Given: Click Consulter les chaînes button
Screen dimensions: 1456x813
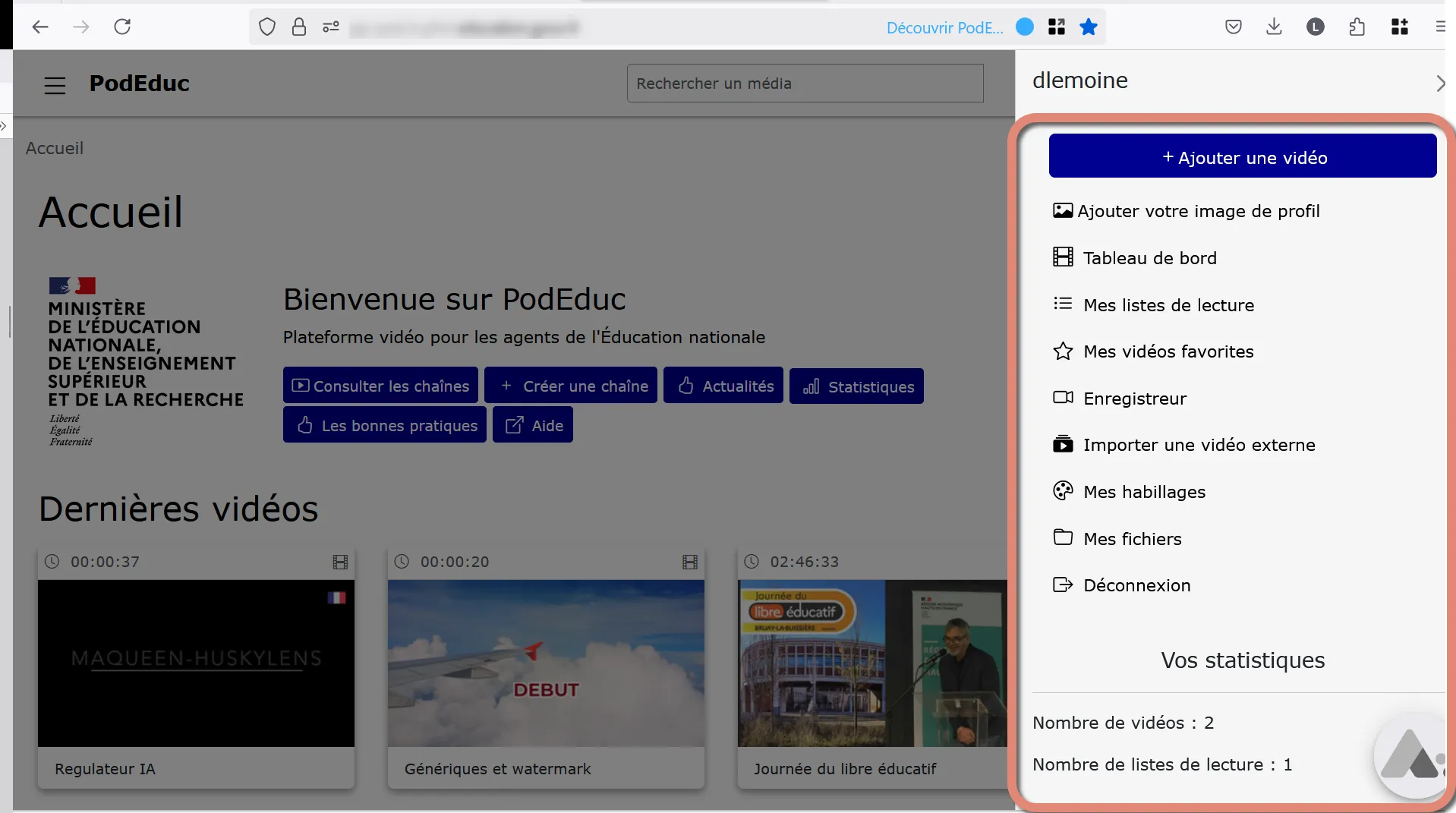Looking at the screenshot, I should [x=380, y=386].
